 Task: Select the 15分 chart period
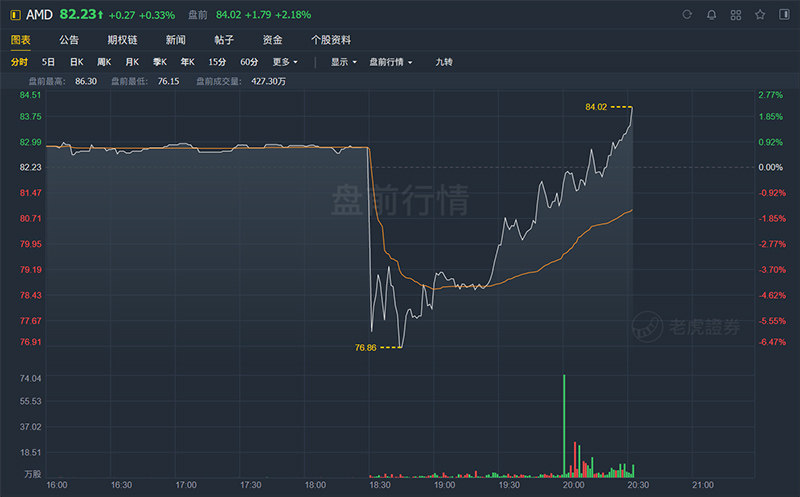click(217, 62)
